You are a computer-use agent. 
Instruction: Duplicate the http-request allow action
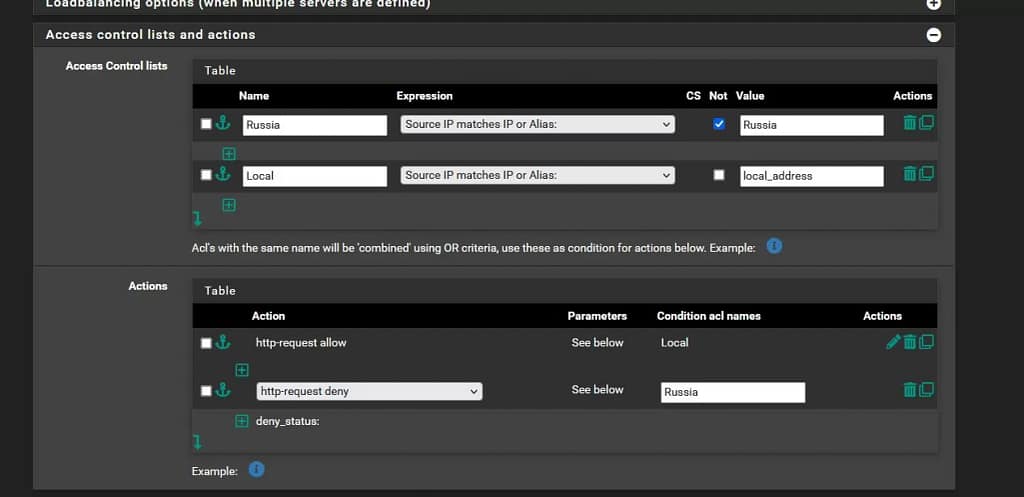926,342
